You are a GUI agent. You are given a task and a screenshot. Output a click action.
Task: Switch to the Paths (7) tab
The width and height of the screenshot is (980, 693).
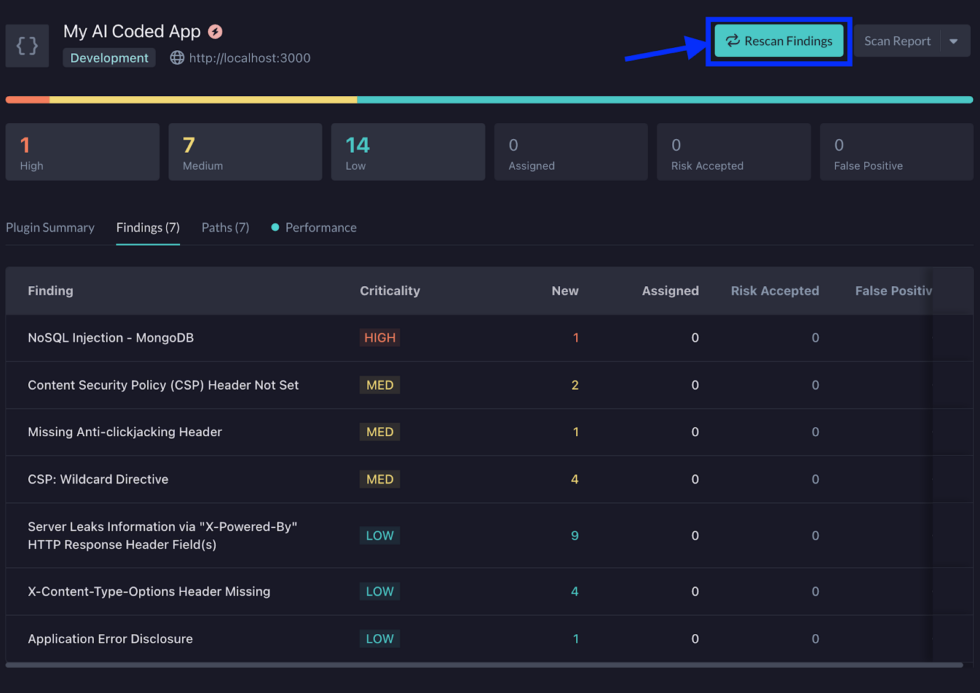[225, 227]
